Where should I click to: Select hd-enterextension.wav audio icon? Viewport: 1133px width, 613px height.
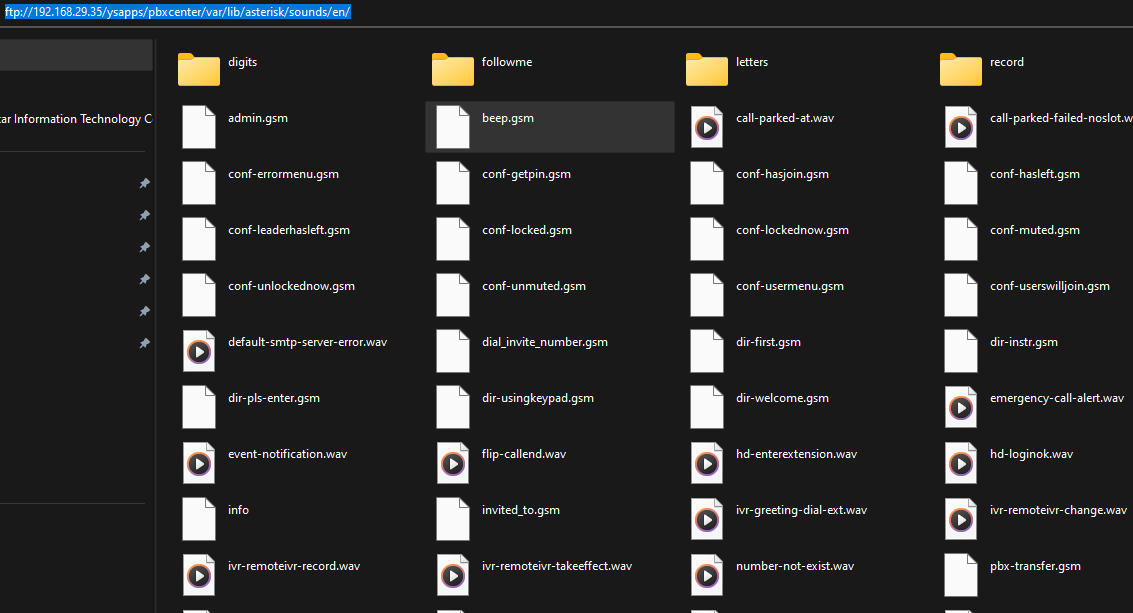pyautogui.click(x=707, y=463)
